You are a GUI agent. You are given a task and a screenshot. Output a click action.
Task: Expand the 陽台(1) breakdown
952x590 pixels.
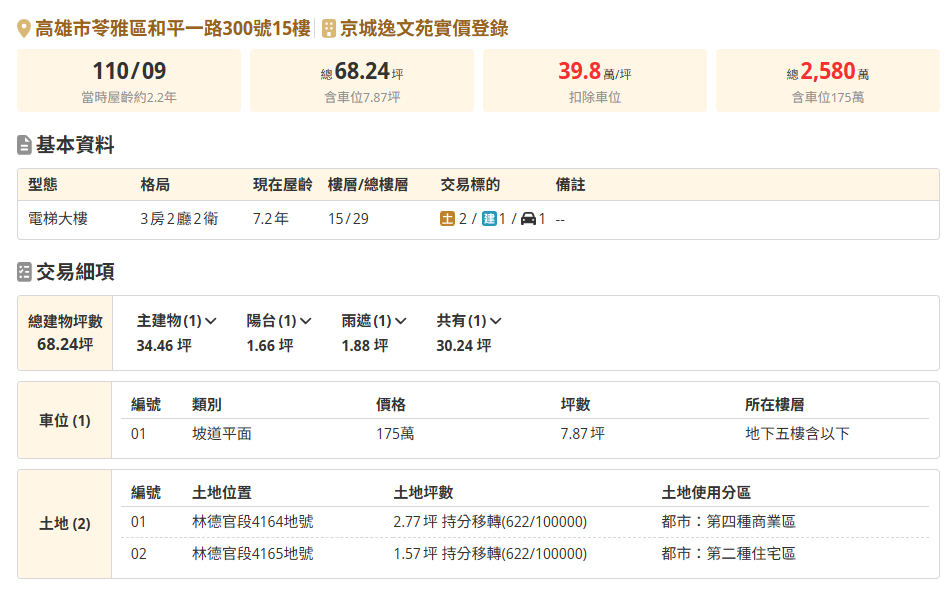[x=279, y=320]
